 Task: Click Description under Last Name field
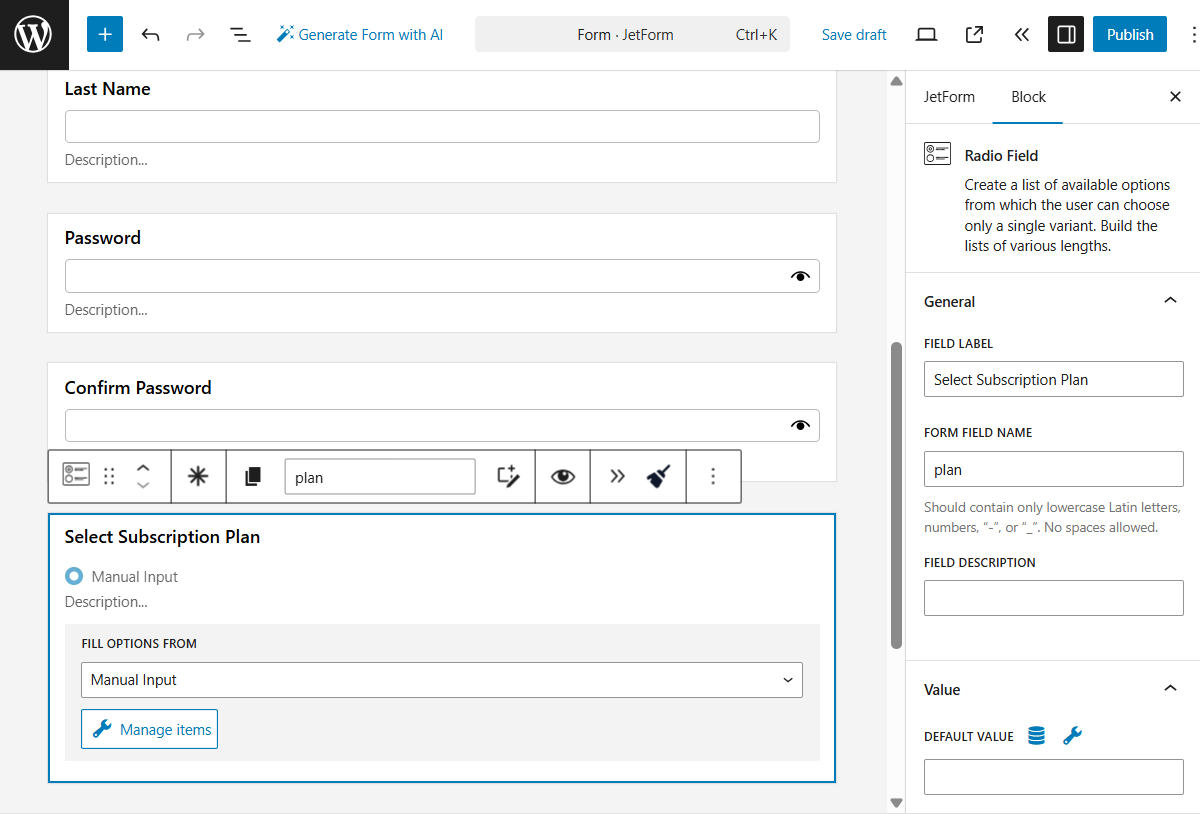(106, 160)
